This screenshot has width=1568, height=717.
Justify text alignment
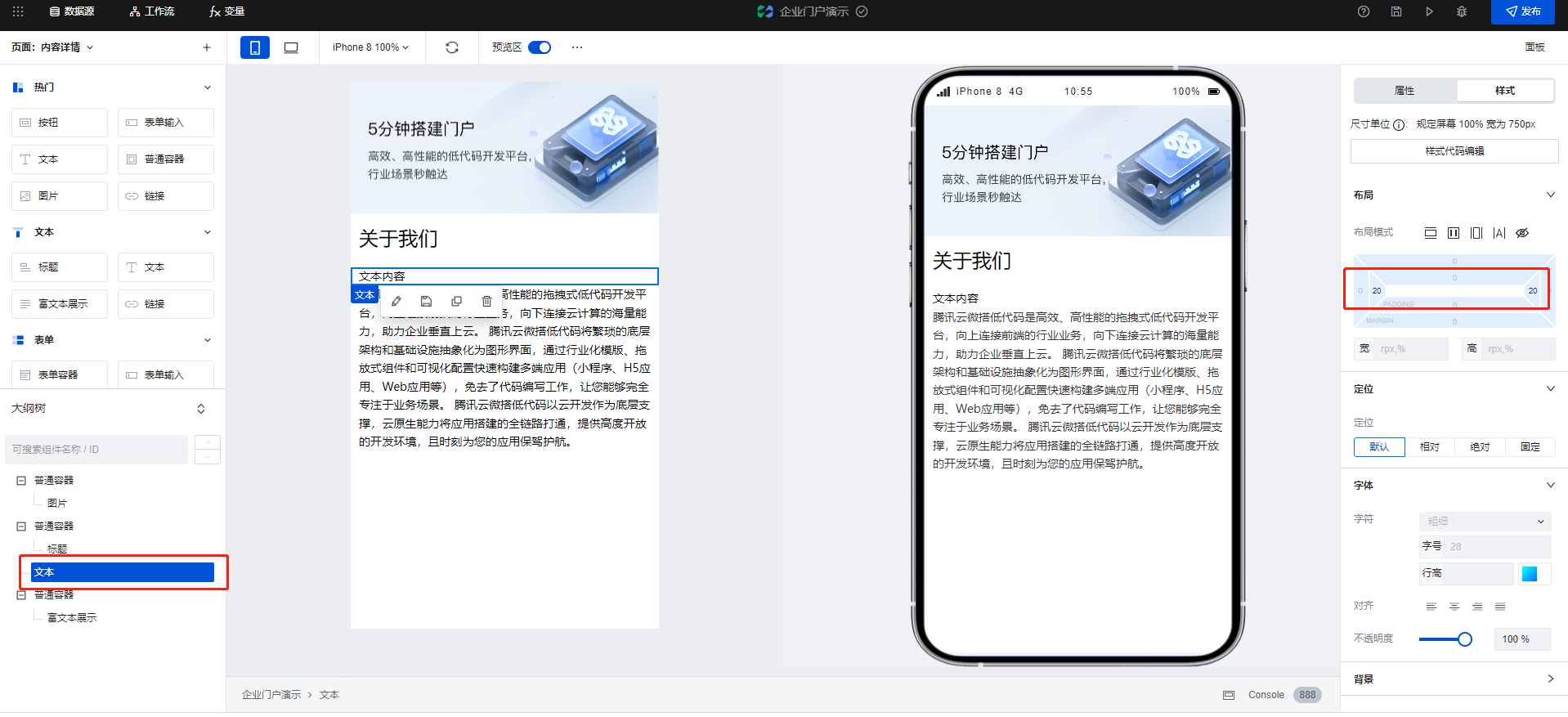tap(1500, 607)
